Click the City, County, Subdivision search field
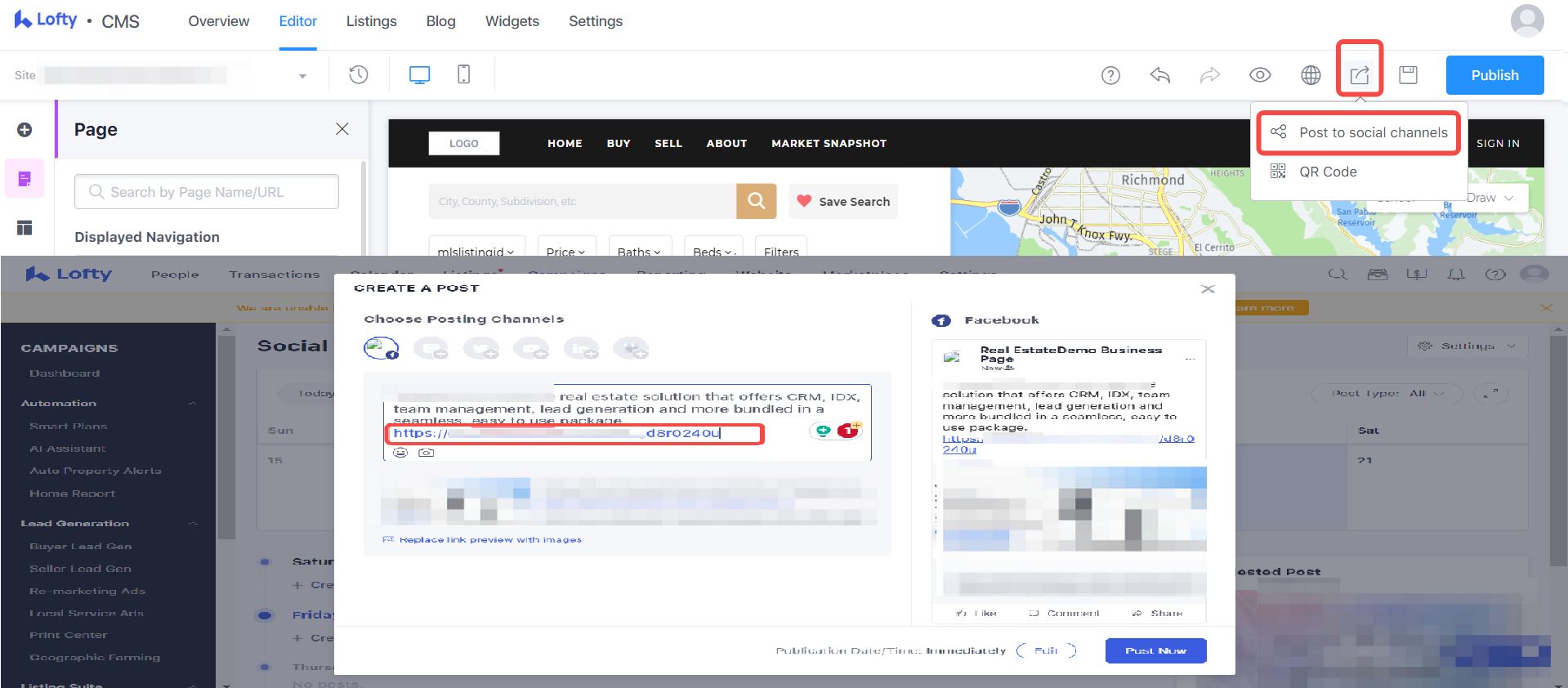The height and width of the screenshot is (688, 1568). pyautogui.click(x=583, y=201)
